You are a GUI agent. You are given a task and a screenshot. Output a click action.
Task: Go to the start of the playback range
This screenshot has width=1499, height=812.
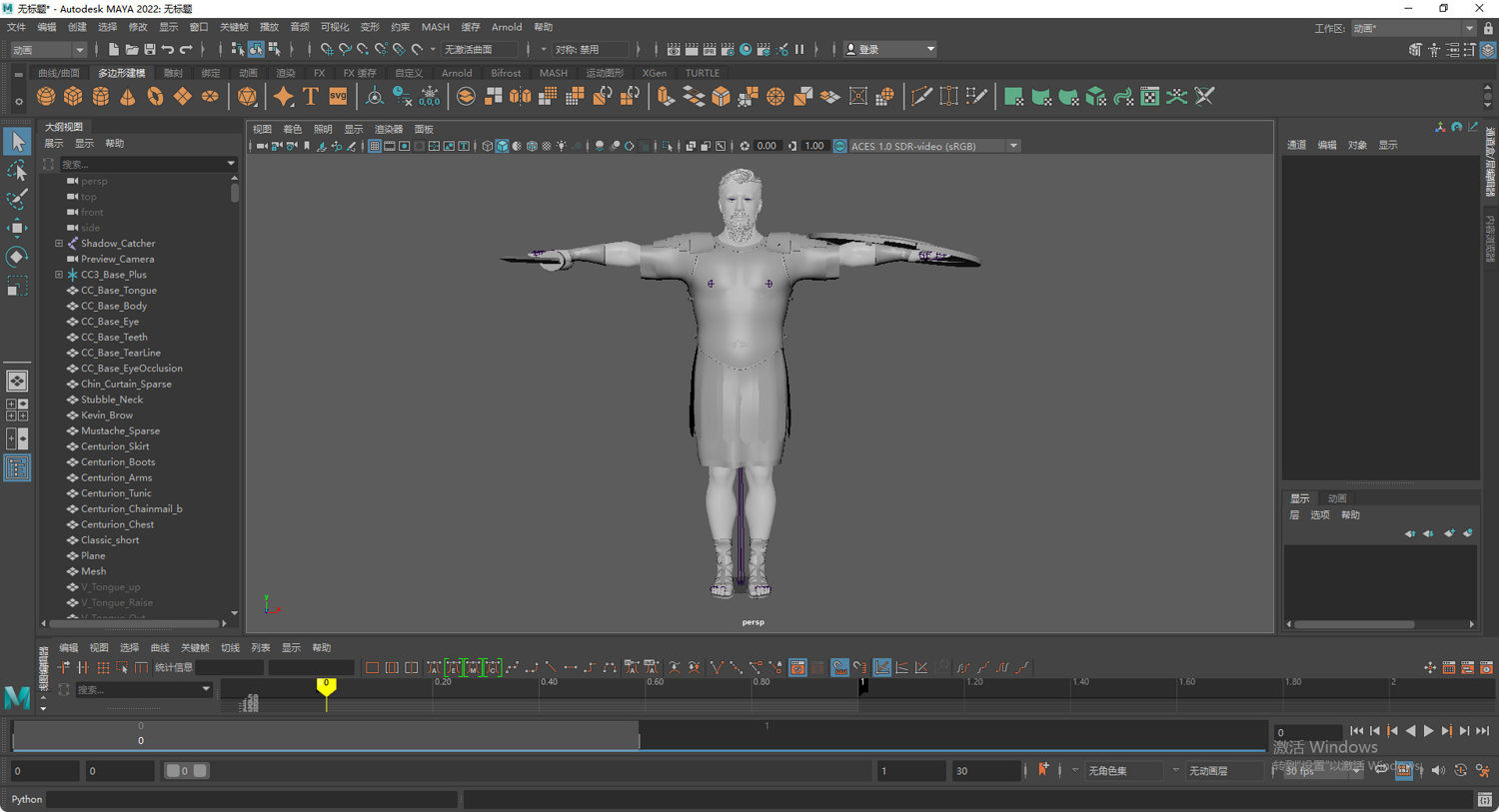[1356, 731]
